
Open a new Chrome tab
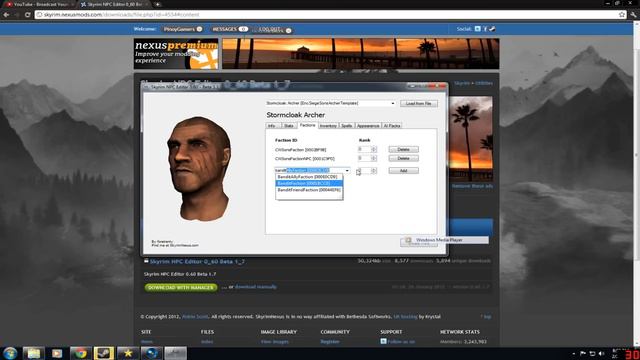coord(158,4)
